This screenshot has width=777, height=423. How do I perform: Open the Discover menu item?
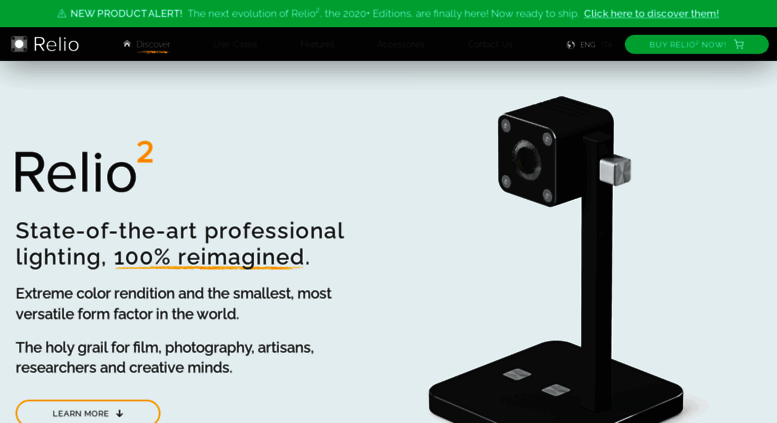coord(153,45)
